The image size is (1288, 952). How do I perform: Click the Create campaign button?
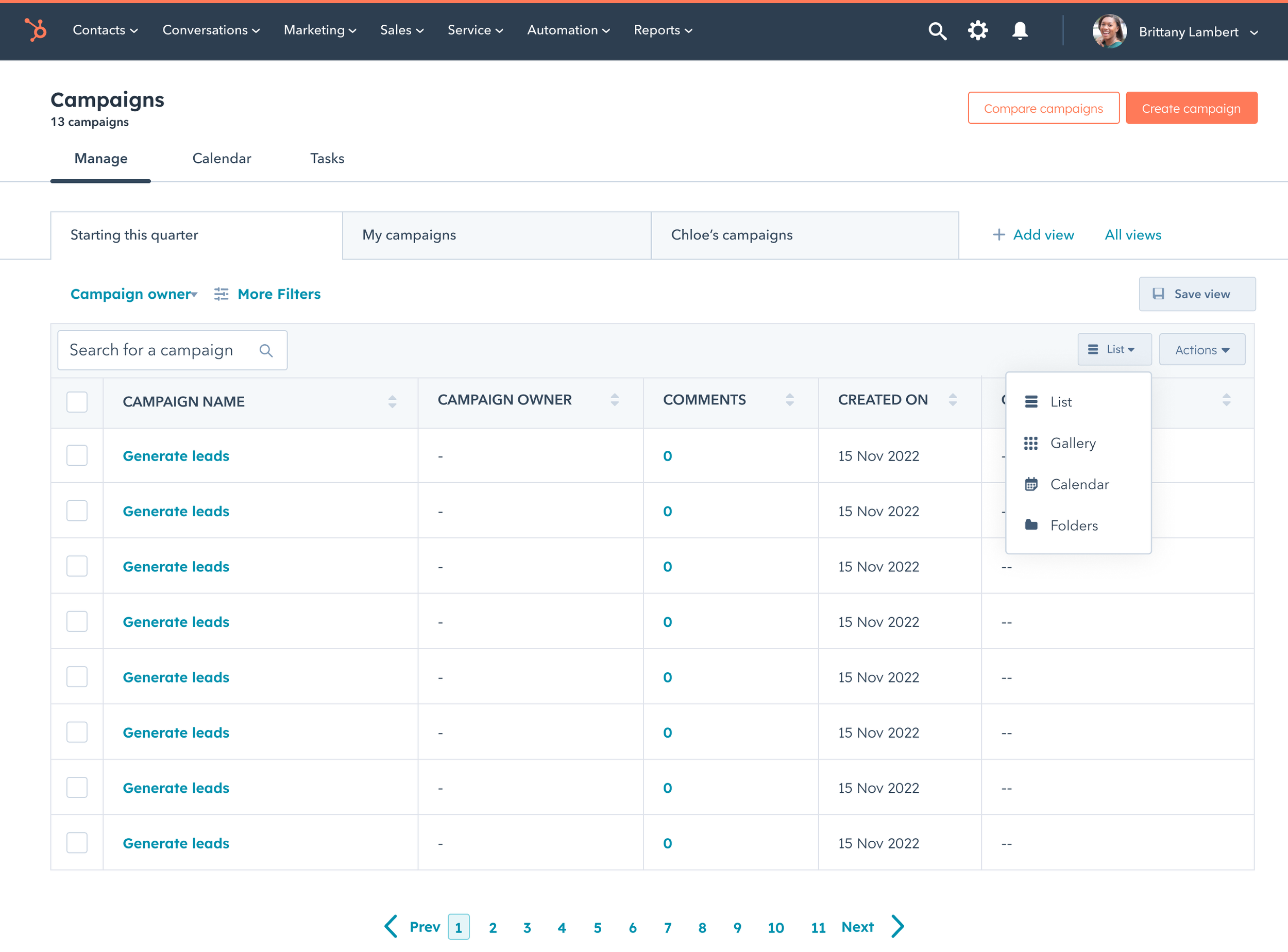tap(1191, 108)
